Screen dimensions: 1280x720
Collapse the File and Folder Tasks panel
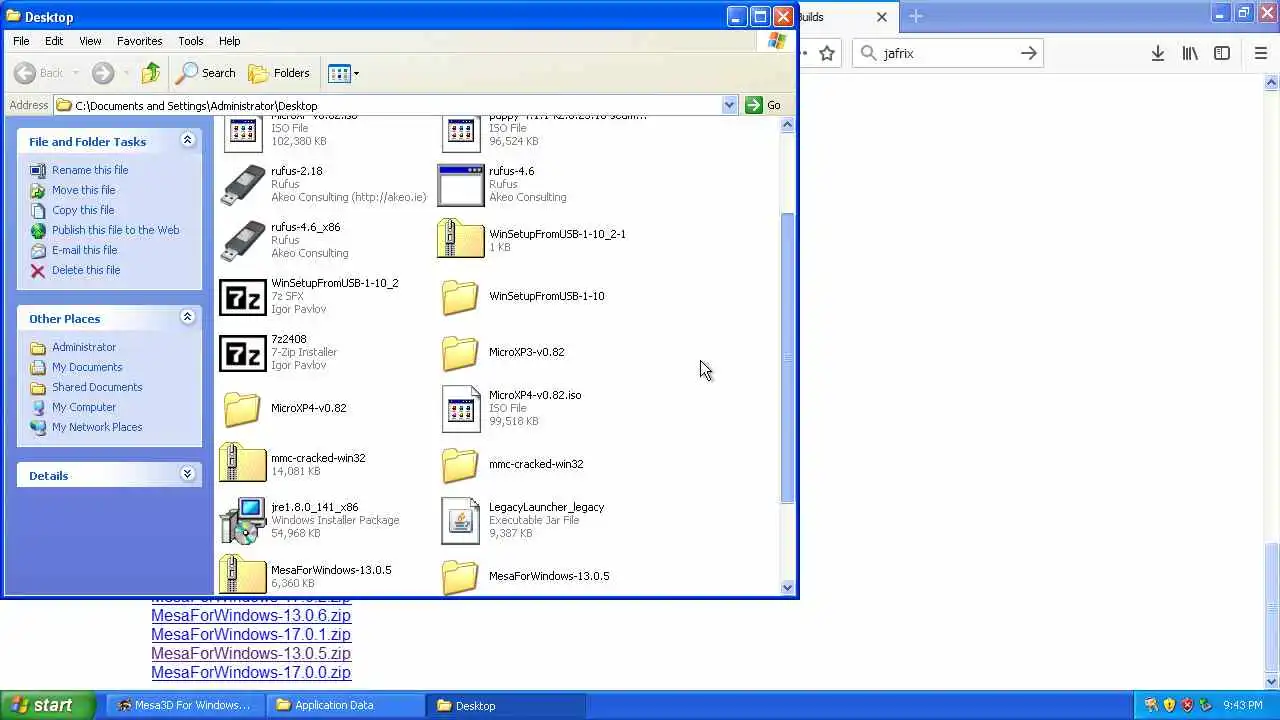[187, 140]
